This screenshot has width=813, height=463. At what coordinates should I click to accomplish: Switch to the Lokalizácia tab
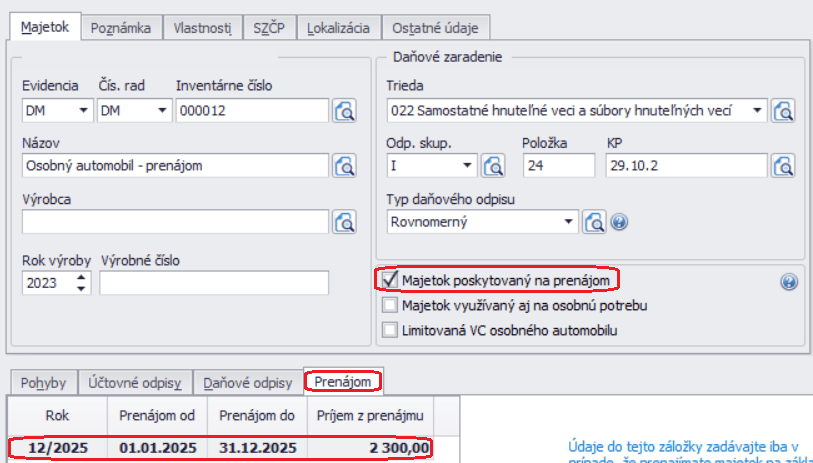(339, 28)
